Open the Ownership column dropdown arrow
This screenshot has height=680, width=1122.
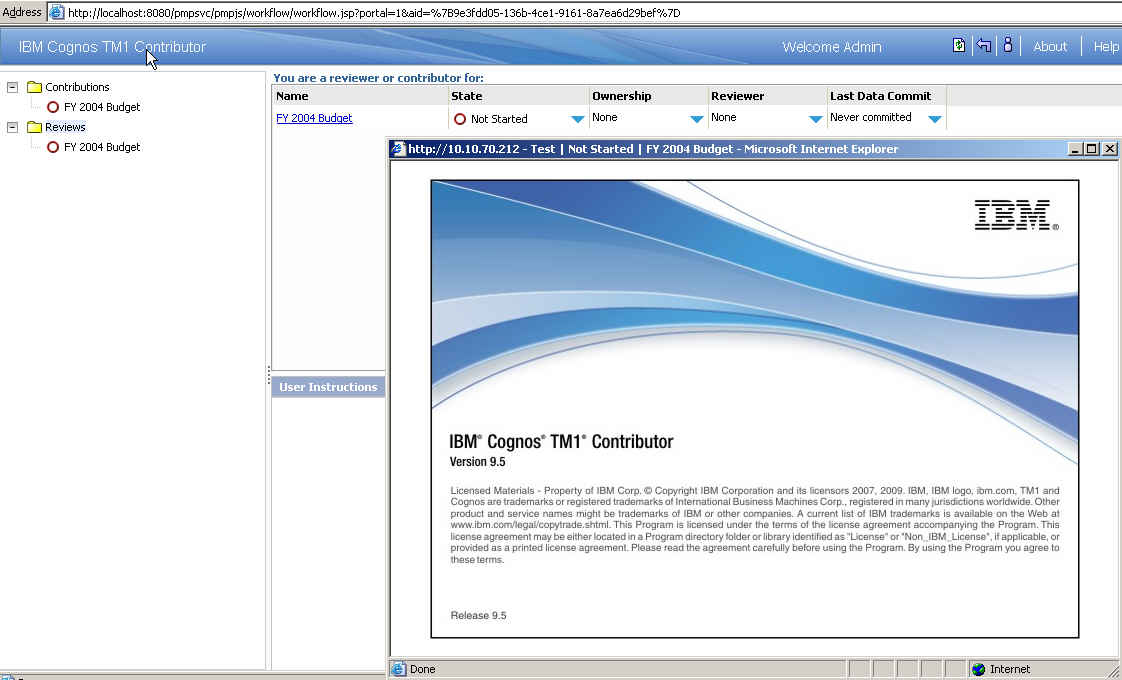(696, 120)
